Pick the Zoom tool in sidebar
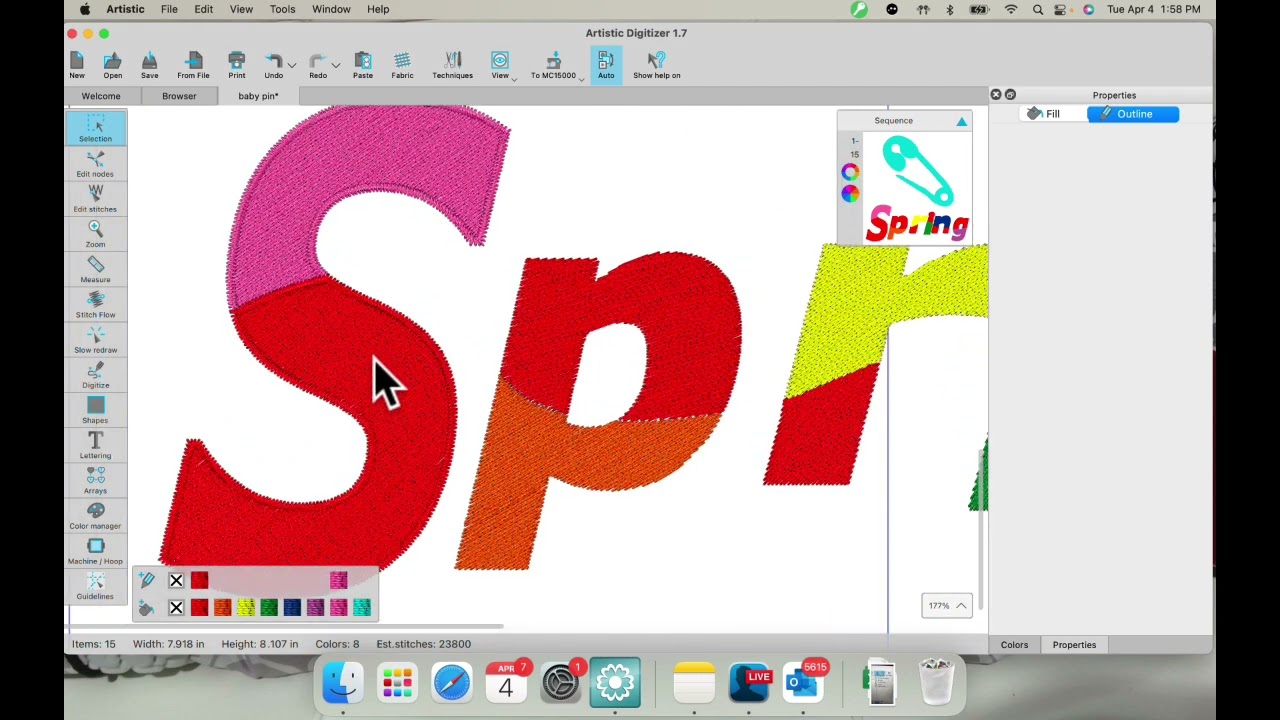The width and height of the screenshot is (1280, 720). tap(96, 234)
